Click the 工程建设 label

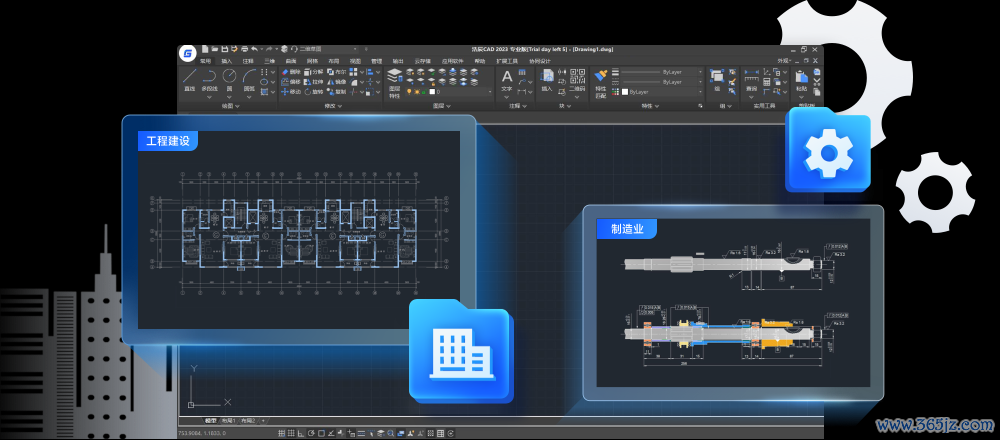(x=167, y=140)
